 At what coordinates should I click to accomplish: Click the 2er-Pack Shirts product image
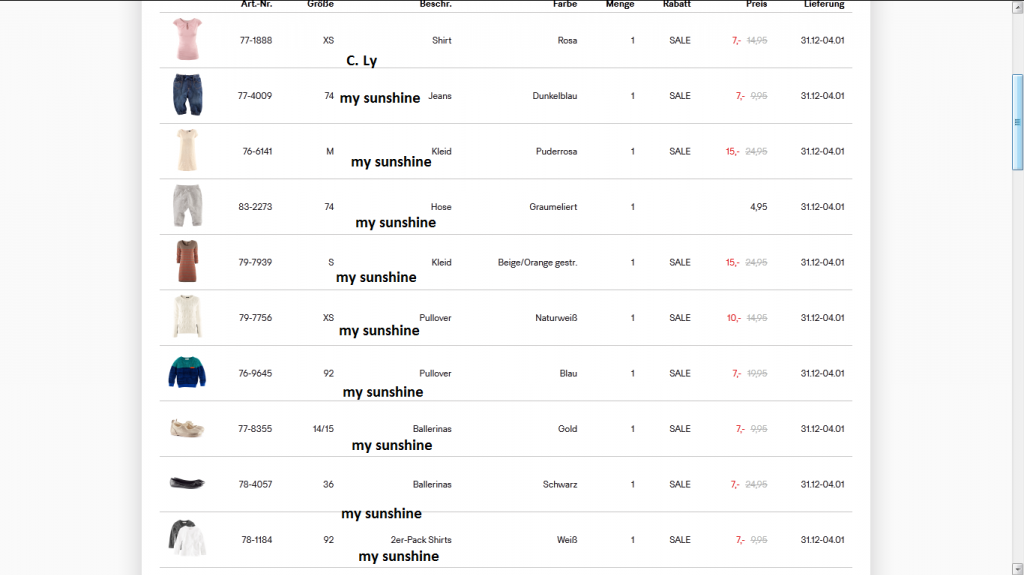point(187,538)
